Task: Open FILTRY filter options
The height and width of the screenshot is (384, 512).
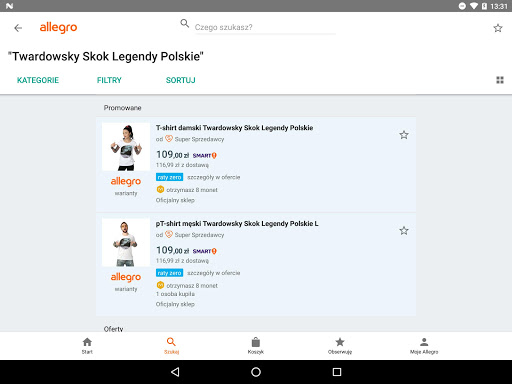Action: point(109,80)
